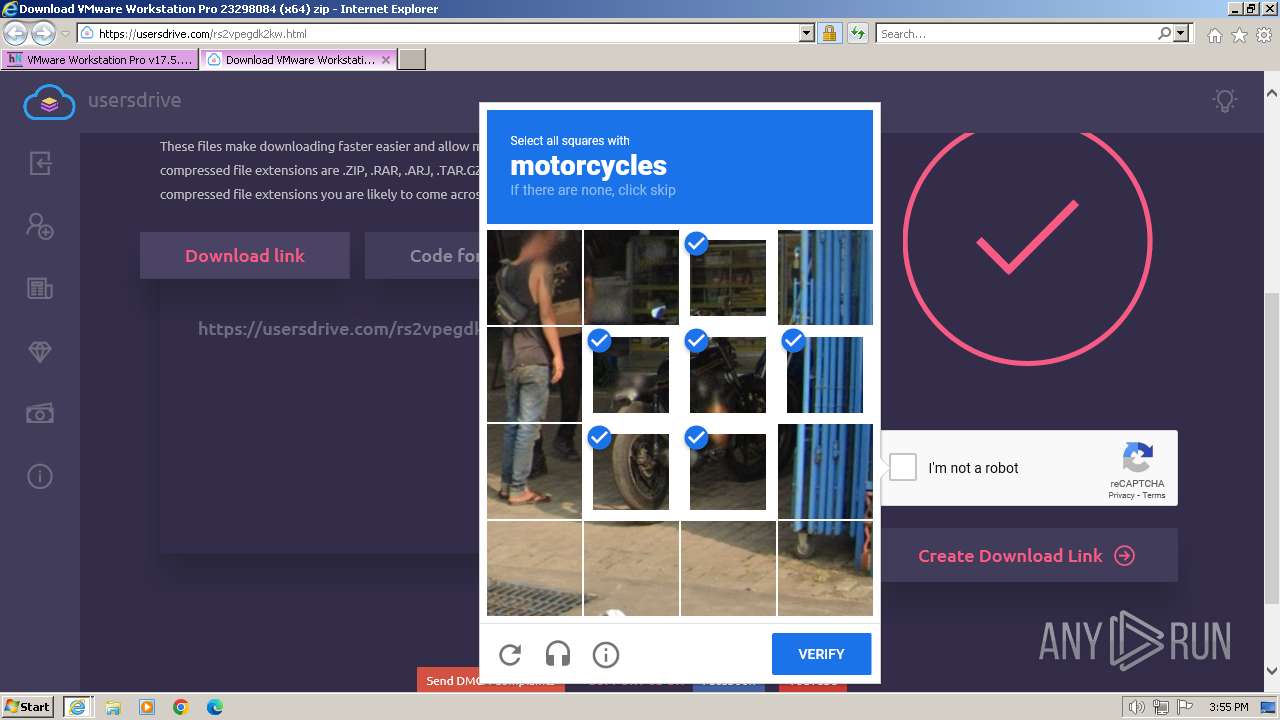This screenshot has height=720, width=1280.
Task: Click the diamond premium sidebar icon
Action: 40,352
